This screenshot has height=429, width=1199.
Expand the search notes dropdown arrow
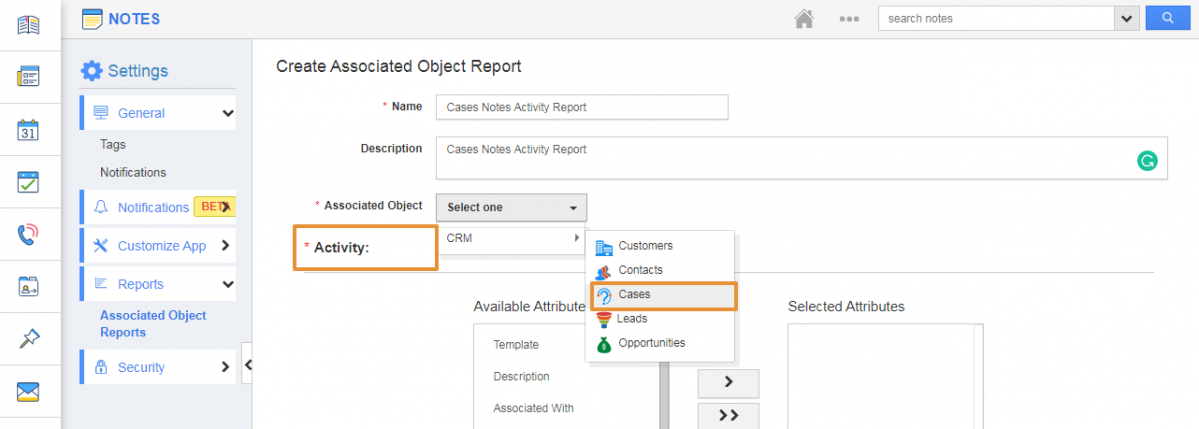point(1128,18)
